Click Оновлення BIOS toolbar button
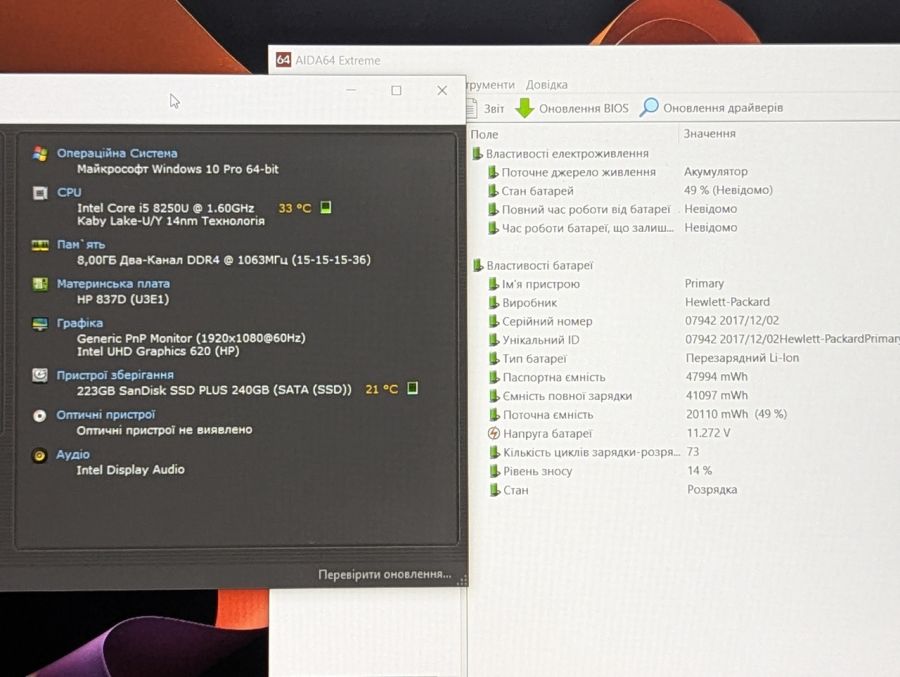Image resolution: width=900 pixels, height=677 pixels. click(572, 107)
